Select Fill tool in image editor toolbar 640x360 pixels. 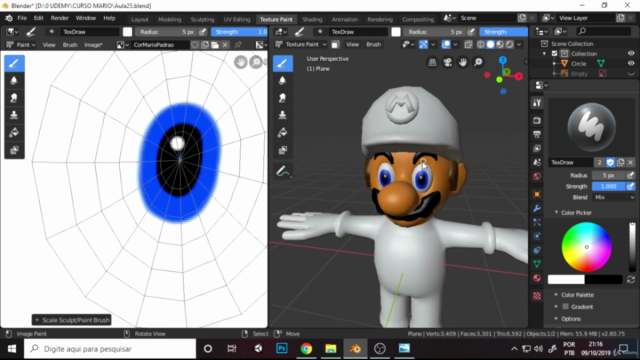click(x=14, y=133)
